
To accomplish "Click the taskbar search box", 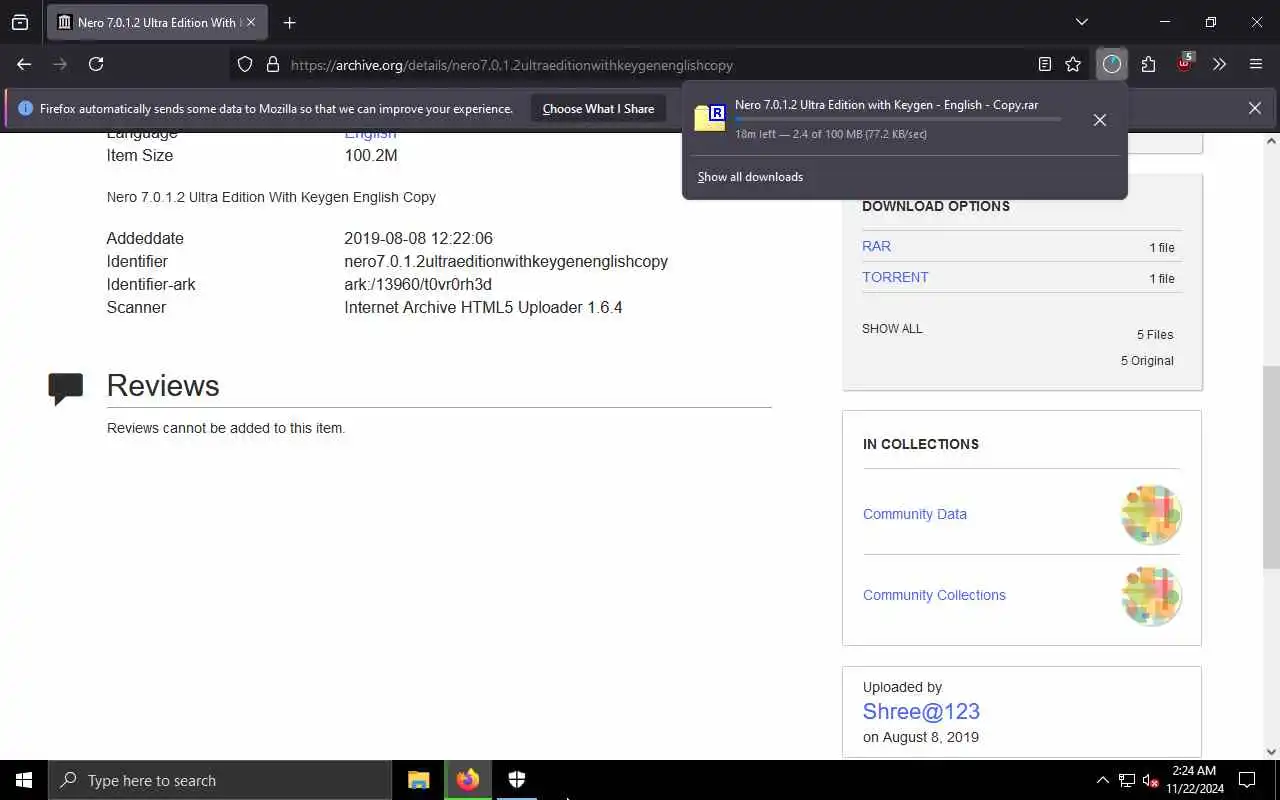I will coord(220,780).
